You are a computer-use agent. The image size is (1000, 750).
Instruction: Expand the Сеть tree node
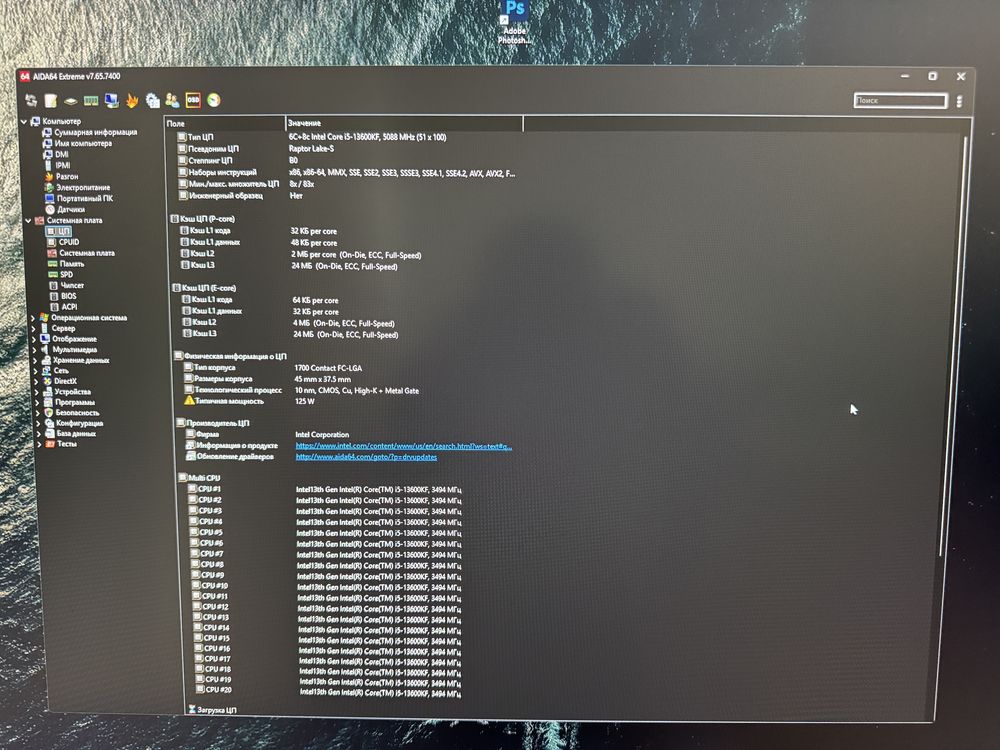pyautogui.click(x=36, y=371)
